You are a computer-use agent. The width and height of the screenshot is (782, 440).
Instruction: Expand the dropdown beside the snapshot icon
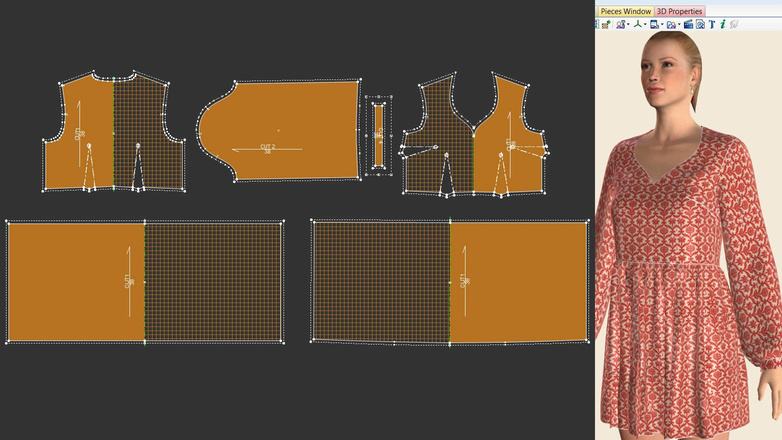[x=680, y=24]
